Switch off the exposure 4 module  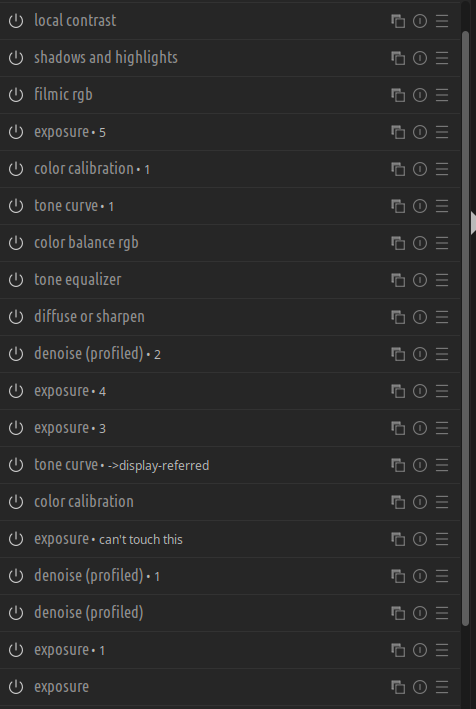click(x=16, y=391)
